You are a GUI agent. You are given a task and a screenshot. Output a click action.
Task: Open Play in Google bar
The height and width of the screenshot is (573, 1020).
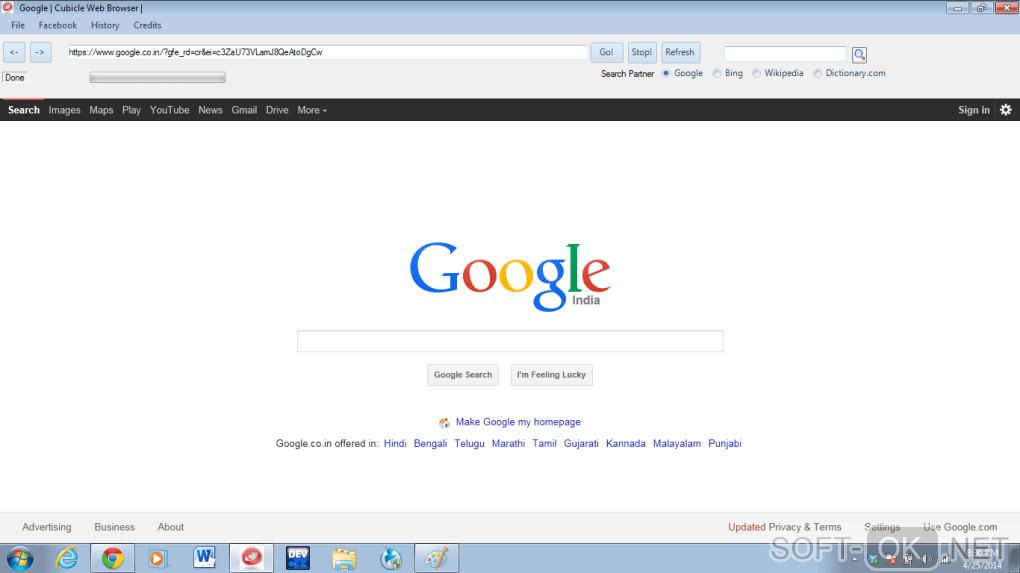click(131, 110)
